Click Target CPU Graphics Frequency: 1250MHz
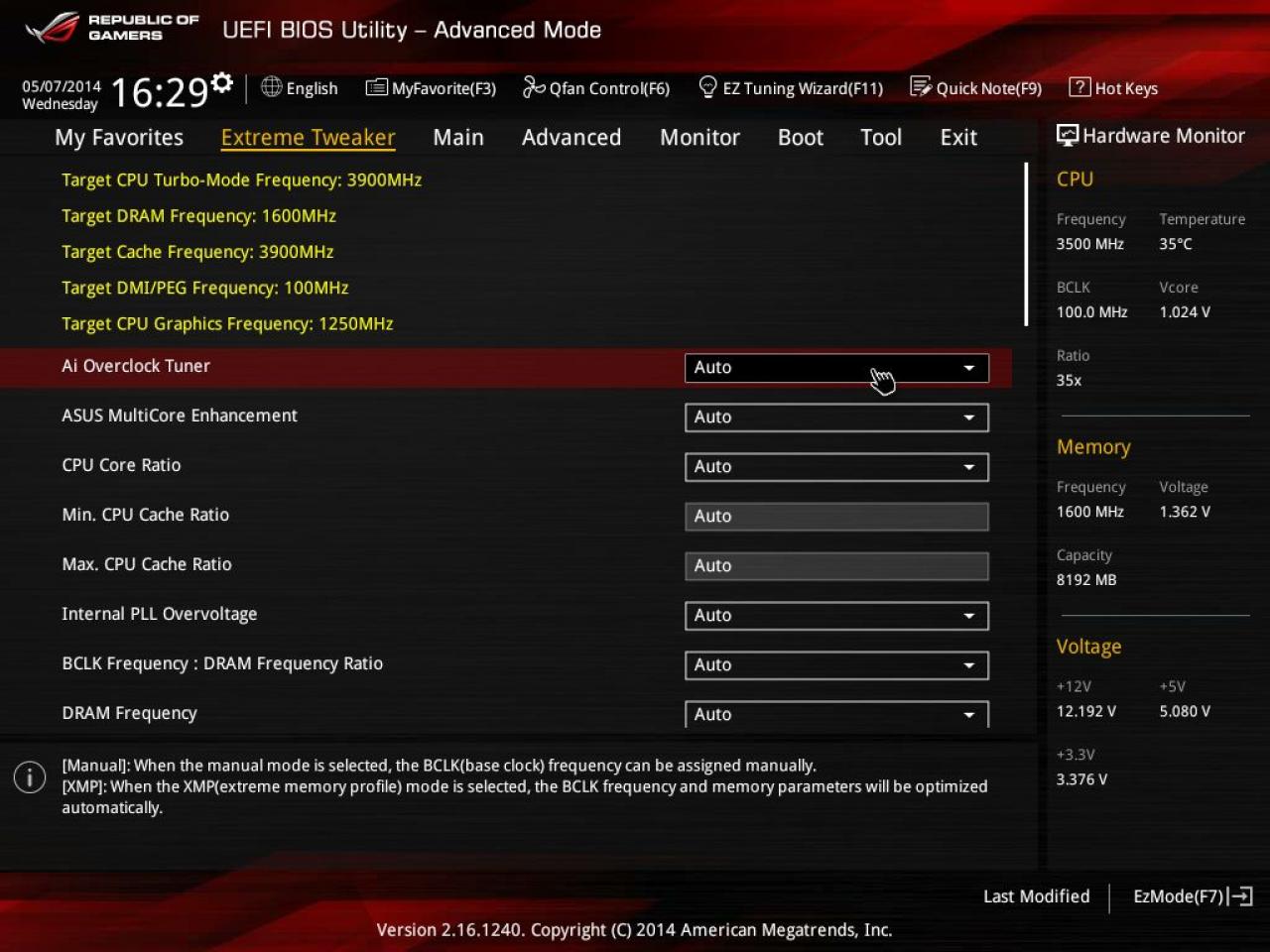The image size is (1270, 952). coord(227,323)
